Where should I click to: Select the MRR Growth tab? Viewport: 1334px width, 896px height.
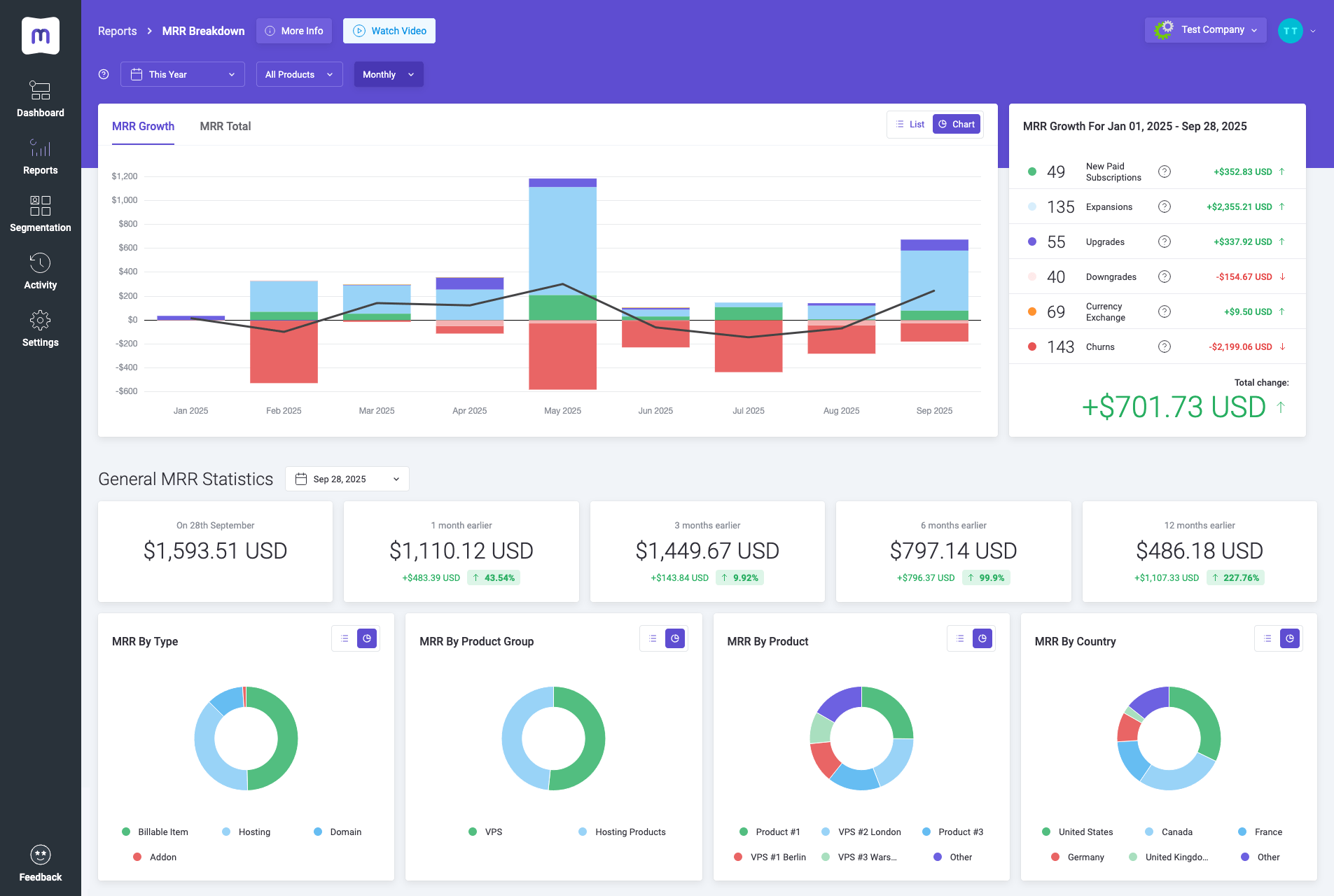point(143,126)
